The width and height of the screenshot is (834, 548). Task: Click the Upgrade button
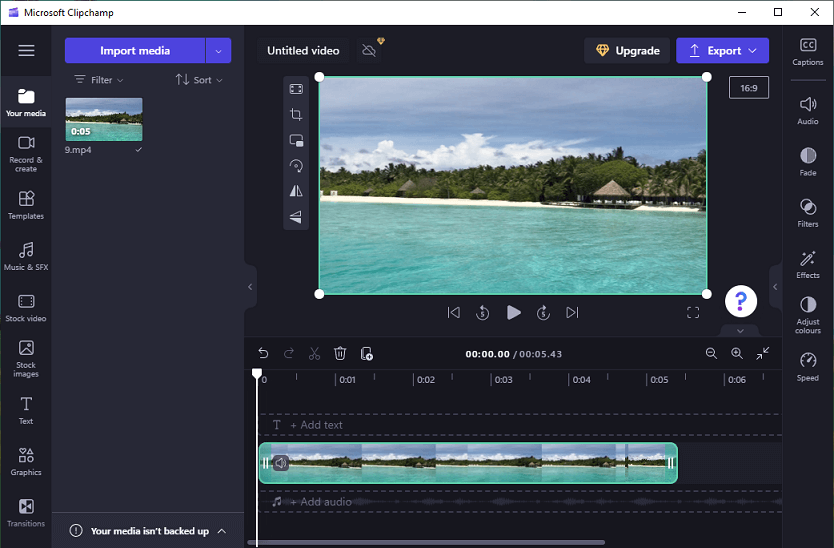(x=627, y=51)
